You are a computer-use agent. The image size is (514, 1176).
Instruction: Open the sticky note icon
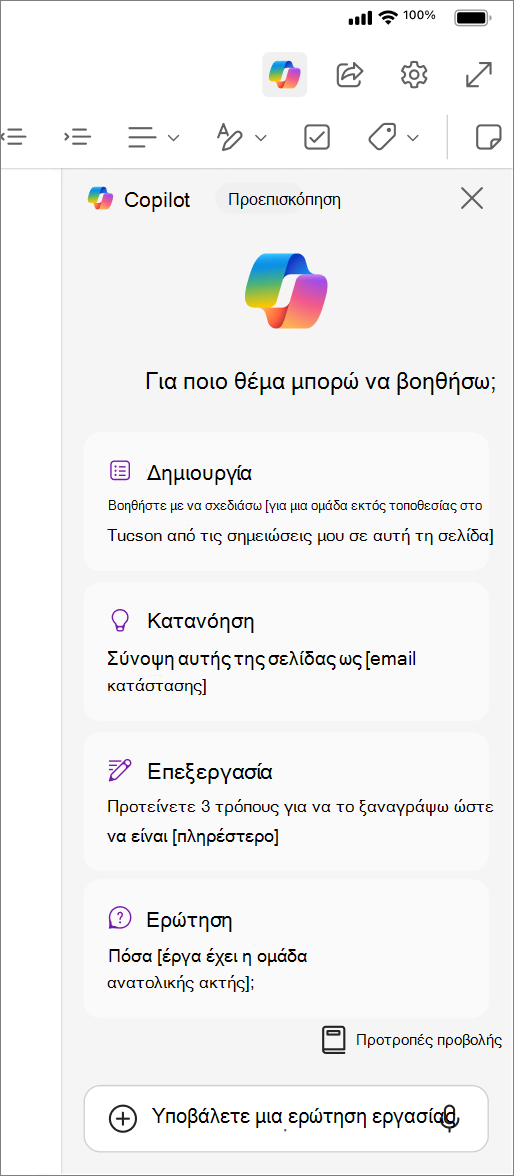pos(489,137)
